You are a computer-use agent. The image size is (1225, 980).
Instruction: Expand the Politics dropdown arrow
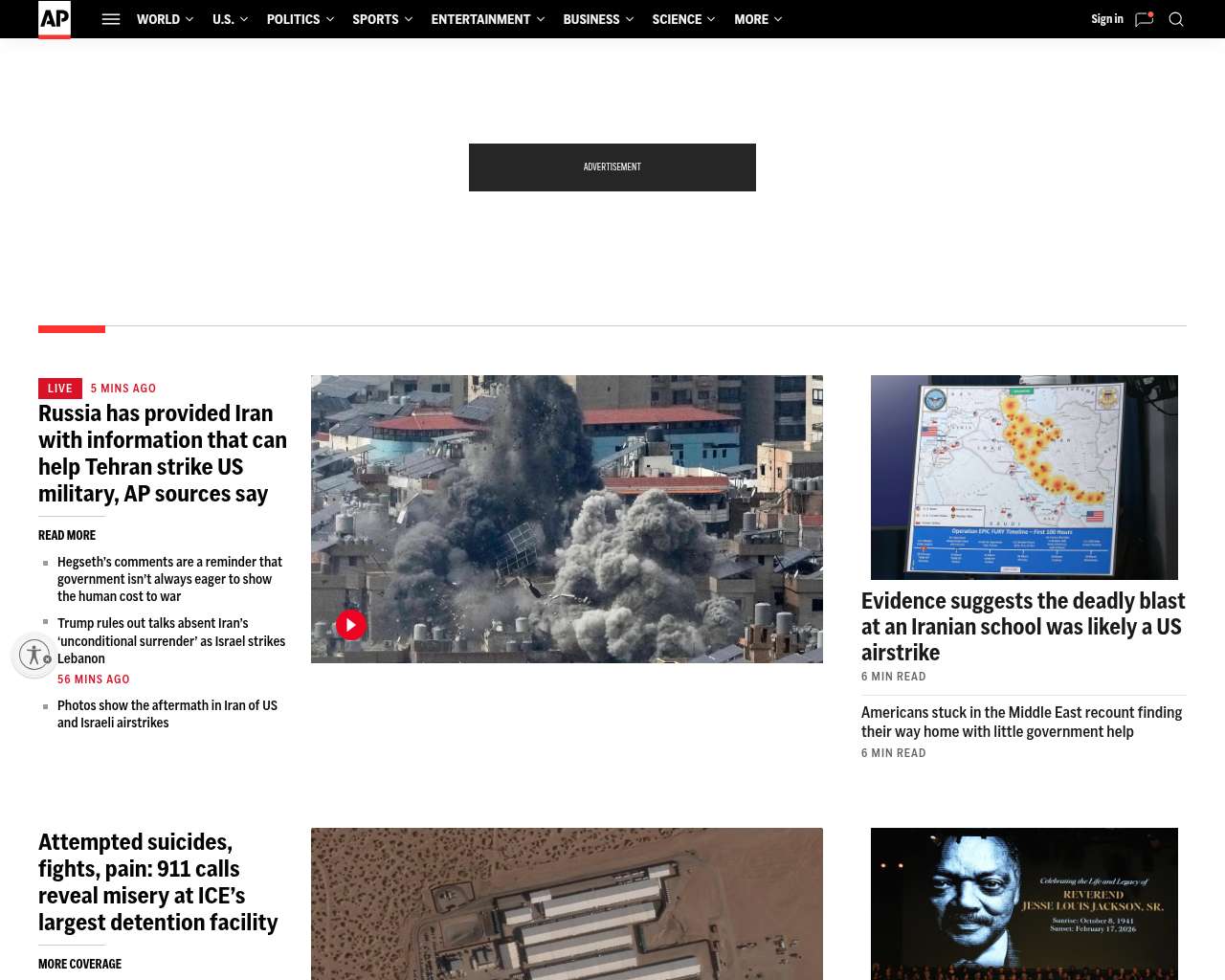pyautogui.click(x=330, y=19)
